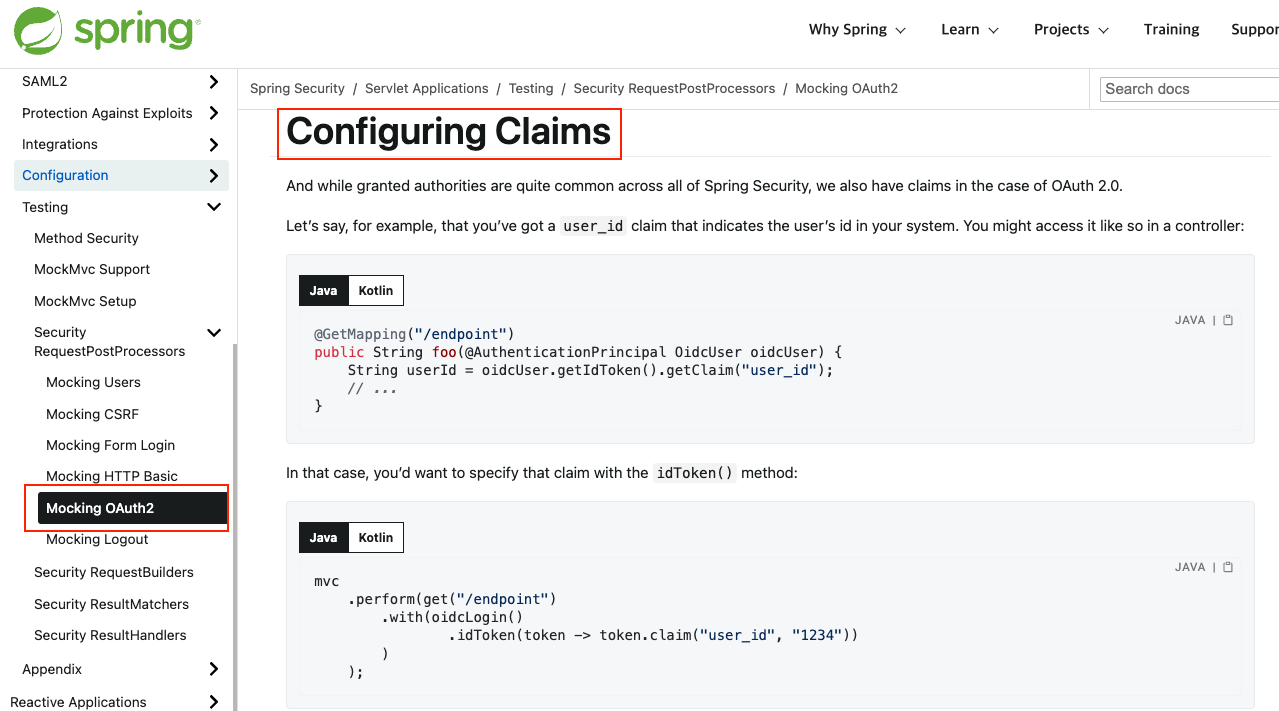Open Mocking Logout sidebar page
Viewport: 1279px width, 711px height.
(97, 539)
